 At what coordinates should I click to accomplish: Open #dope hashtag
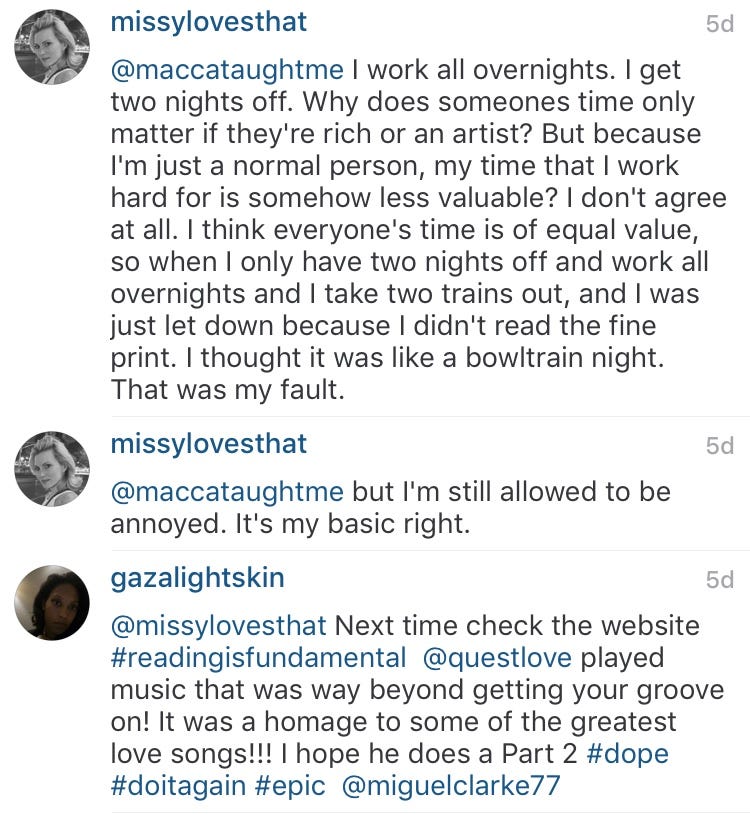click(628, 754)
